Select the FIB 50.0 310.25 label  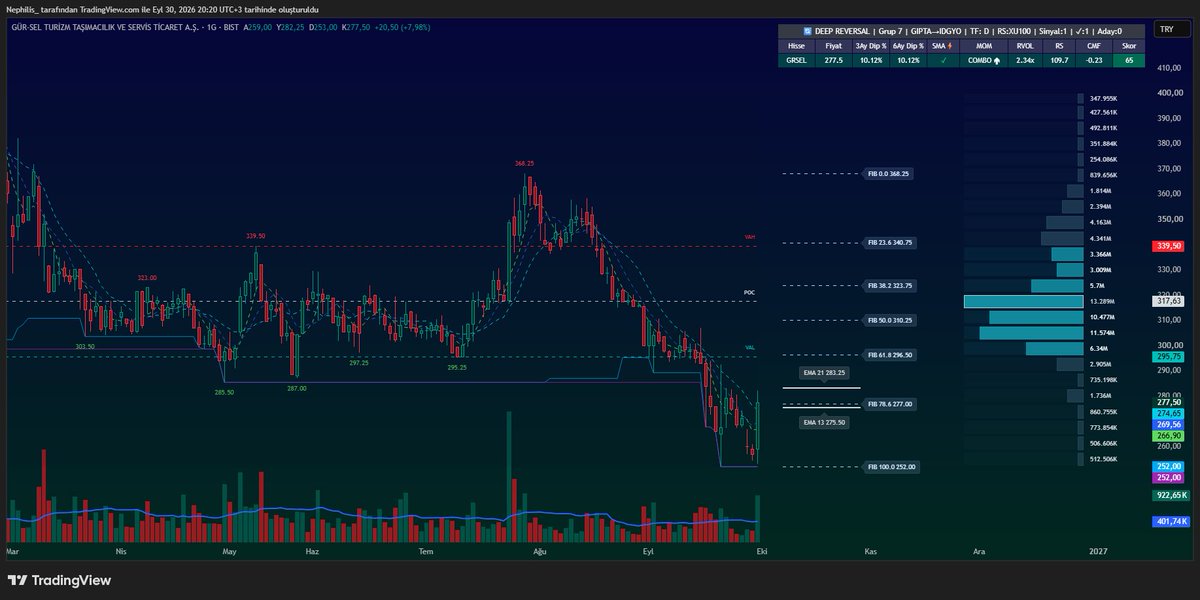tap(889, 320)
